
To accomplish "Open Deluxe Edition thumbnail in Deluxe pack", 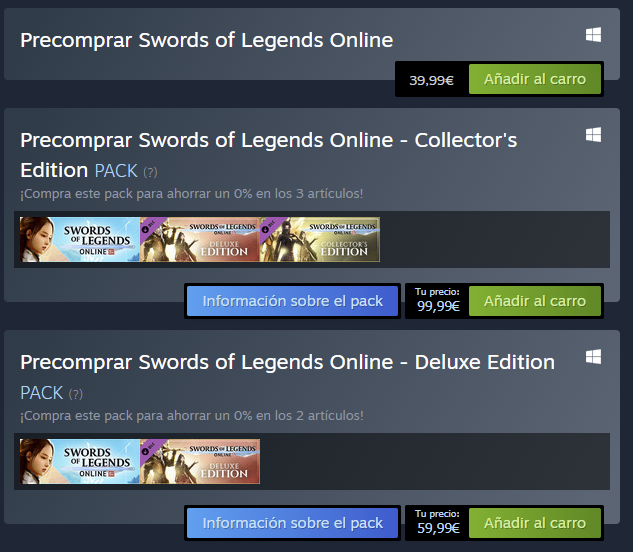I will click(x=200, y=461).
